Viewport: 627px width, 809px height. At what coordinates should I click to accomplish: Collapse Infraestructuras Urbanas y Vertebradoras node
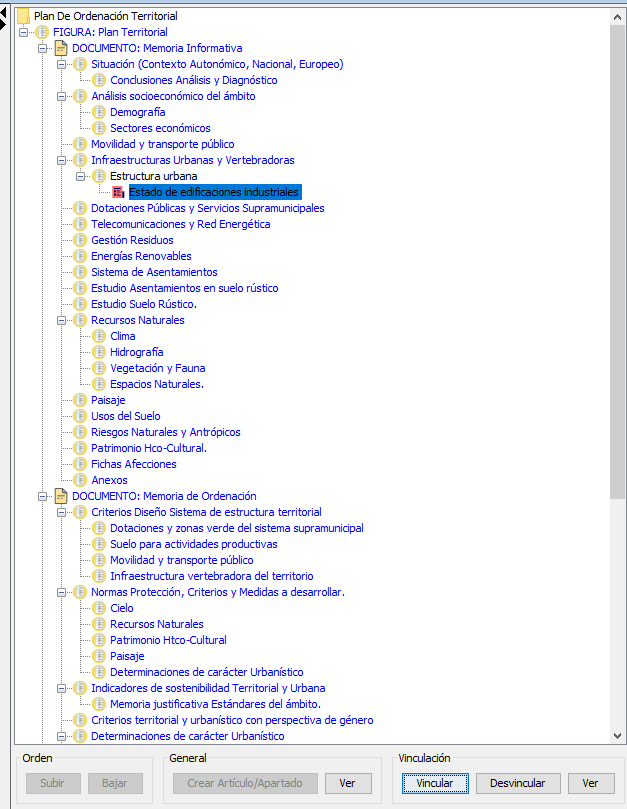[x=61, y=160]
